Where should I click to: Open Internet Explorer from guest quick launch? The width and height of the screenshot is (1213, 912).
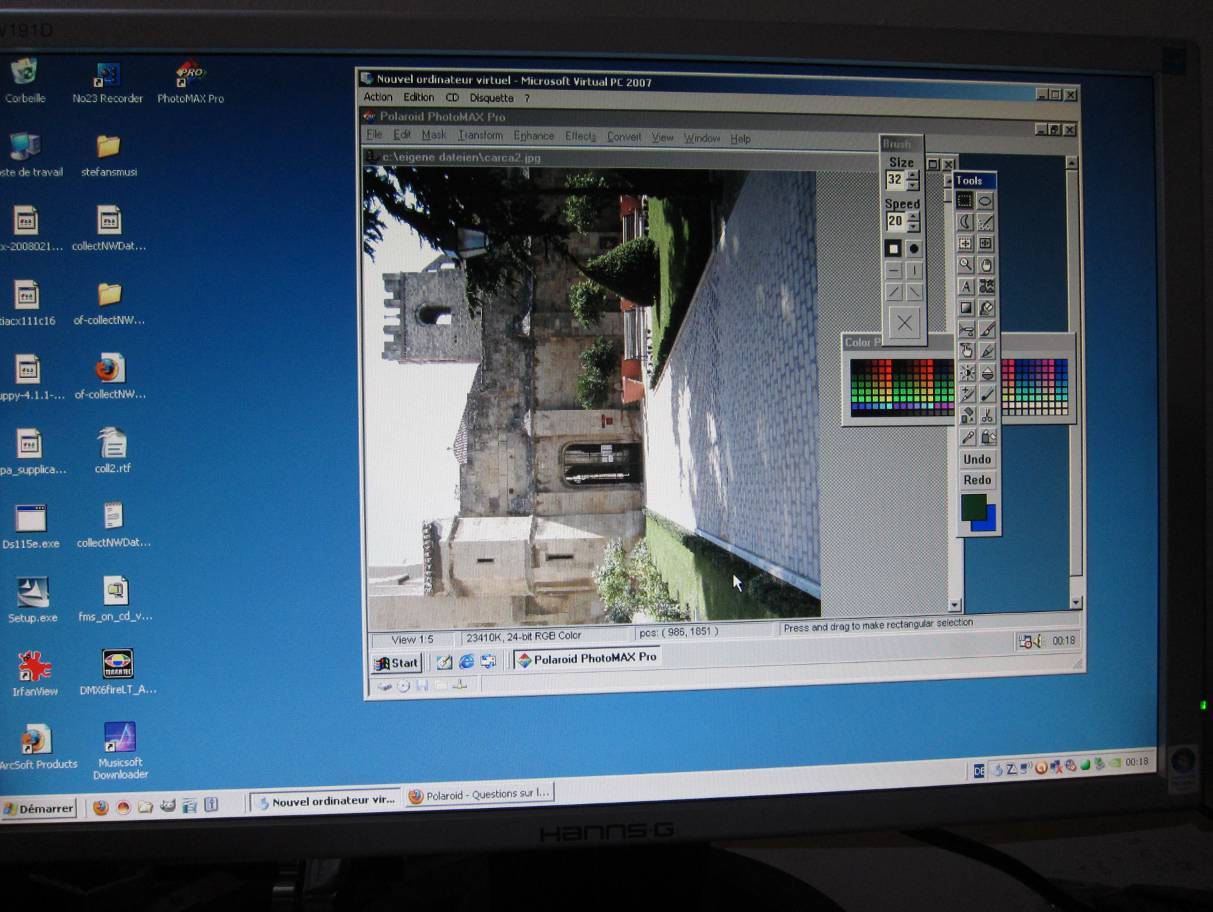point(466,661)
